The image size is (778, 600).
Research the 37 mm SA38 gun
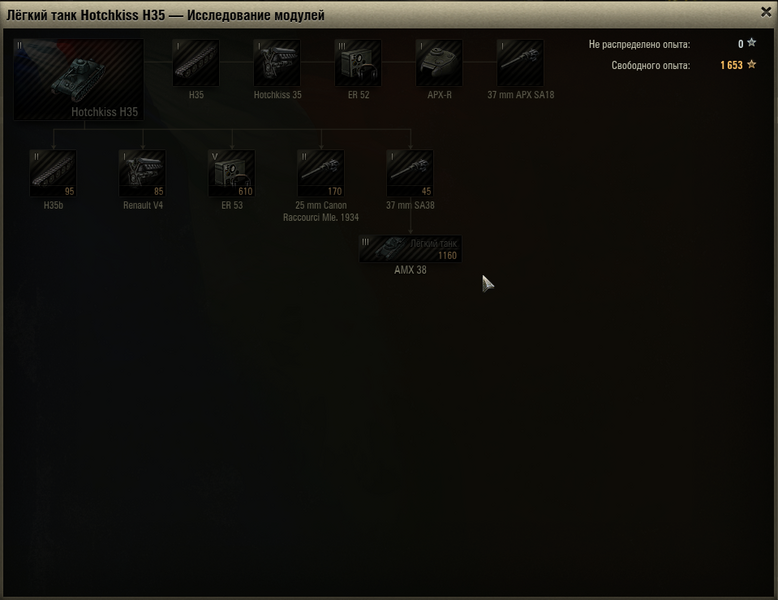click(x=410, y=173)
